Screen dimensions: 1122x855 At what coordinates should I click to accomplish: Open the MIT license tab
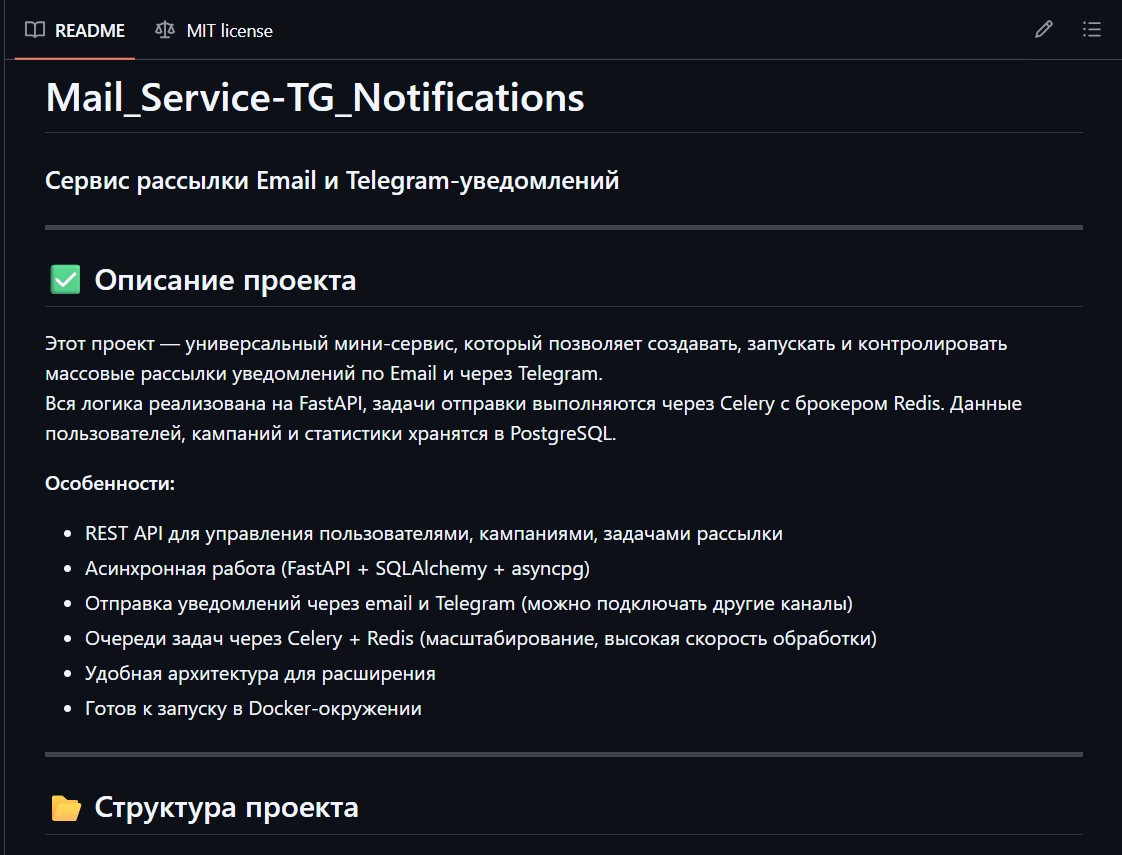[227, 30]
